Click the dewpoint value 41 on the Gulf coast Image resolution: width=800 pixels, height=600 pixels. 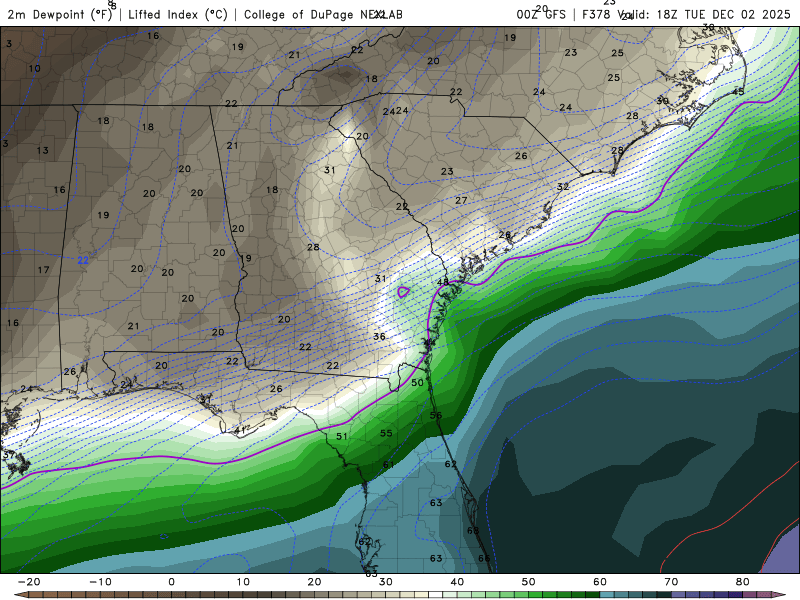240,430
